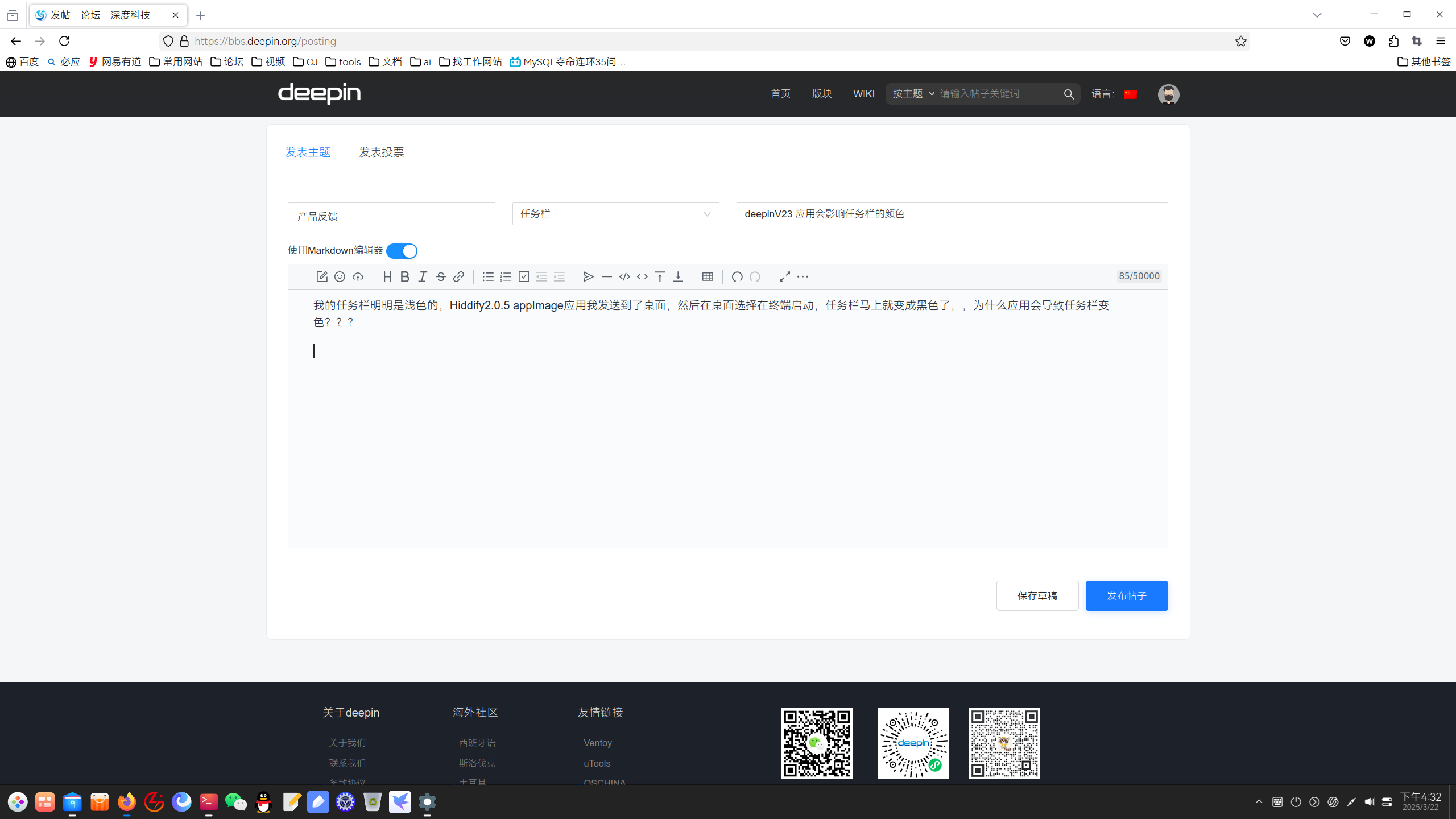Insert a table into the post
The image size is (1456, 819).
click(x=708, y=276)
